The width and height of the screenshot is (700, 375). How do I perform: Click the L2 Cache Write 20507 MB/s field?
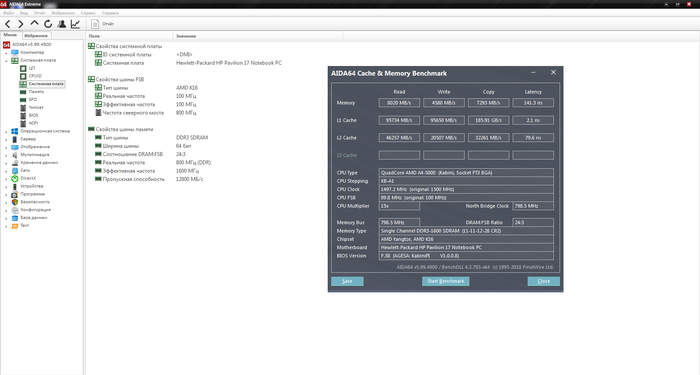pyautogui.click(x=444, y=138)
